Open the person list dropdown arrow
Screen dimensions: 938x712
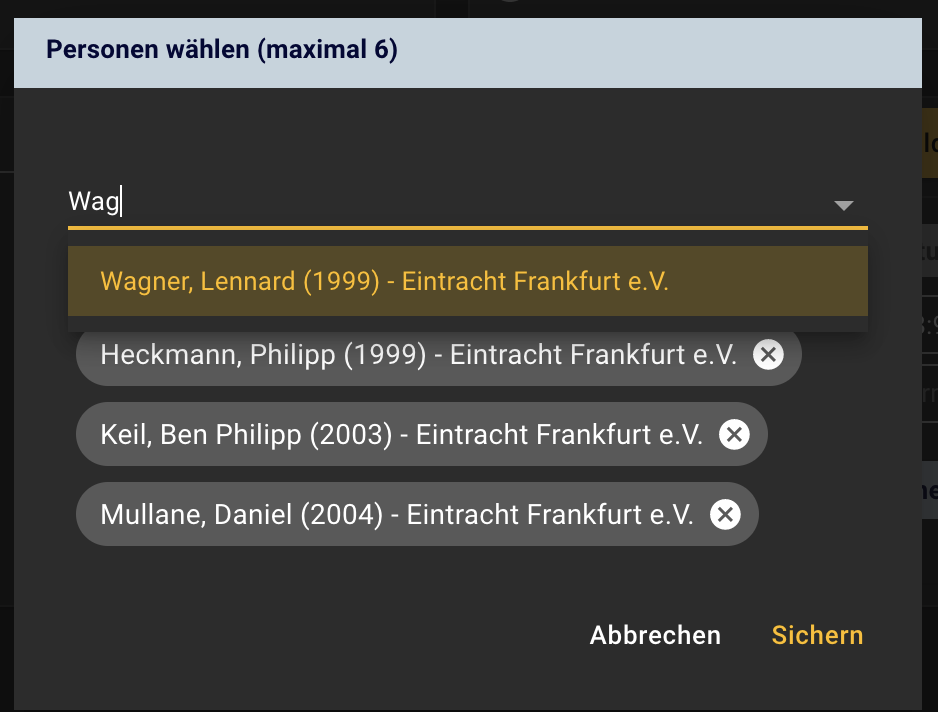coord(843,206)
